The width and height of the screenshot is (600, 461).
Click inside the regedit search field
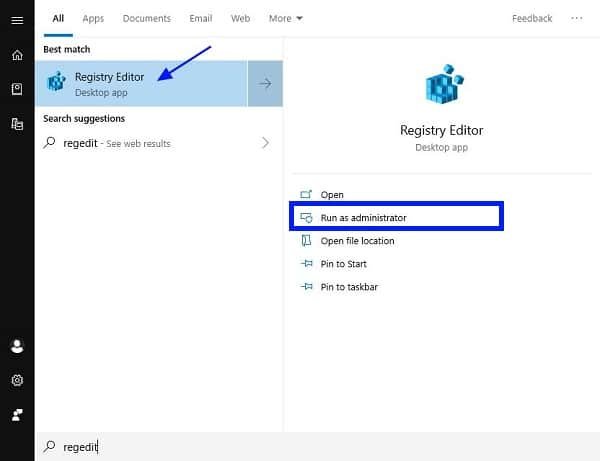(x=318, y=446)
